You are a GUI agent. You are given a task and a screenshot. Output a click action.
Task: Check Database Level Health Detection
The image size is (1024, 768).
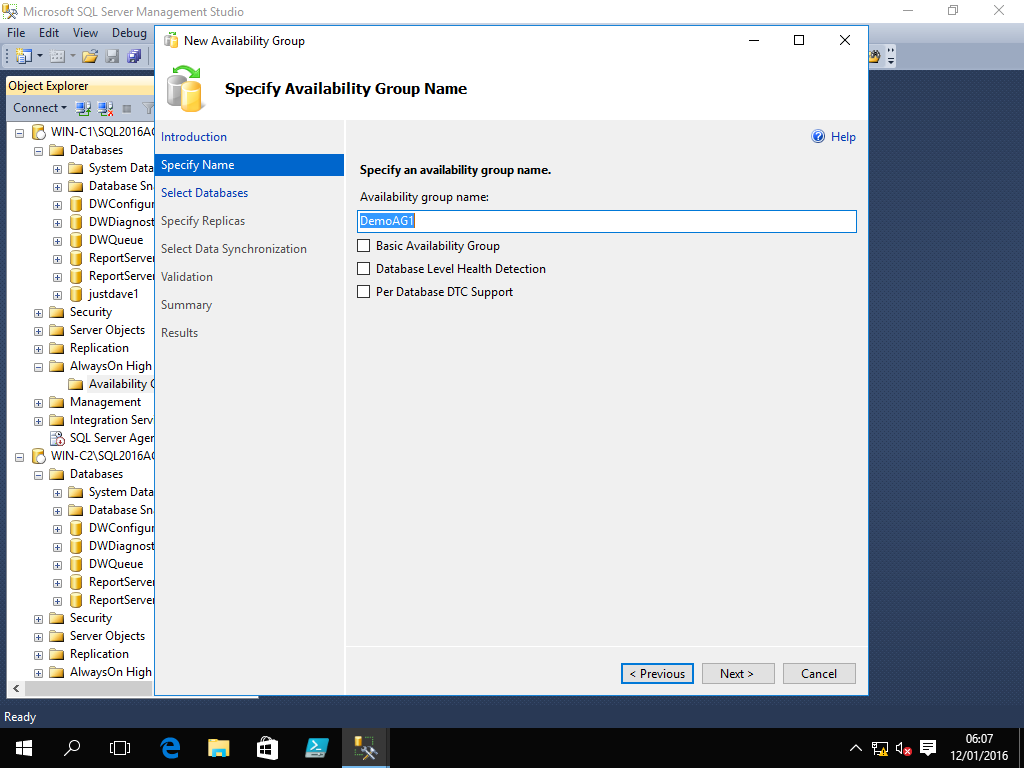tap(364, 269)
